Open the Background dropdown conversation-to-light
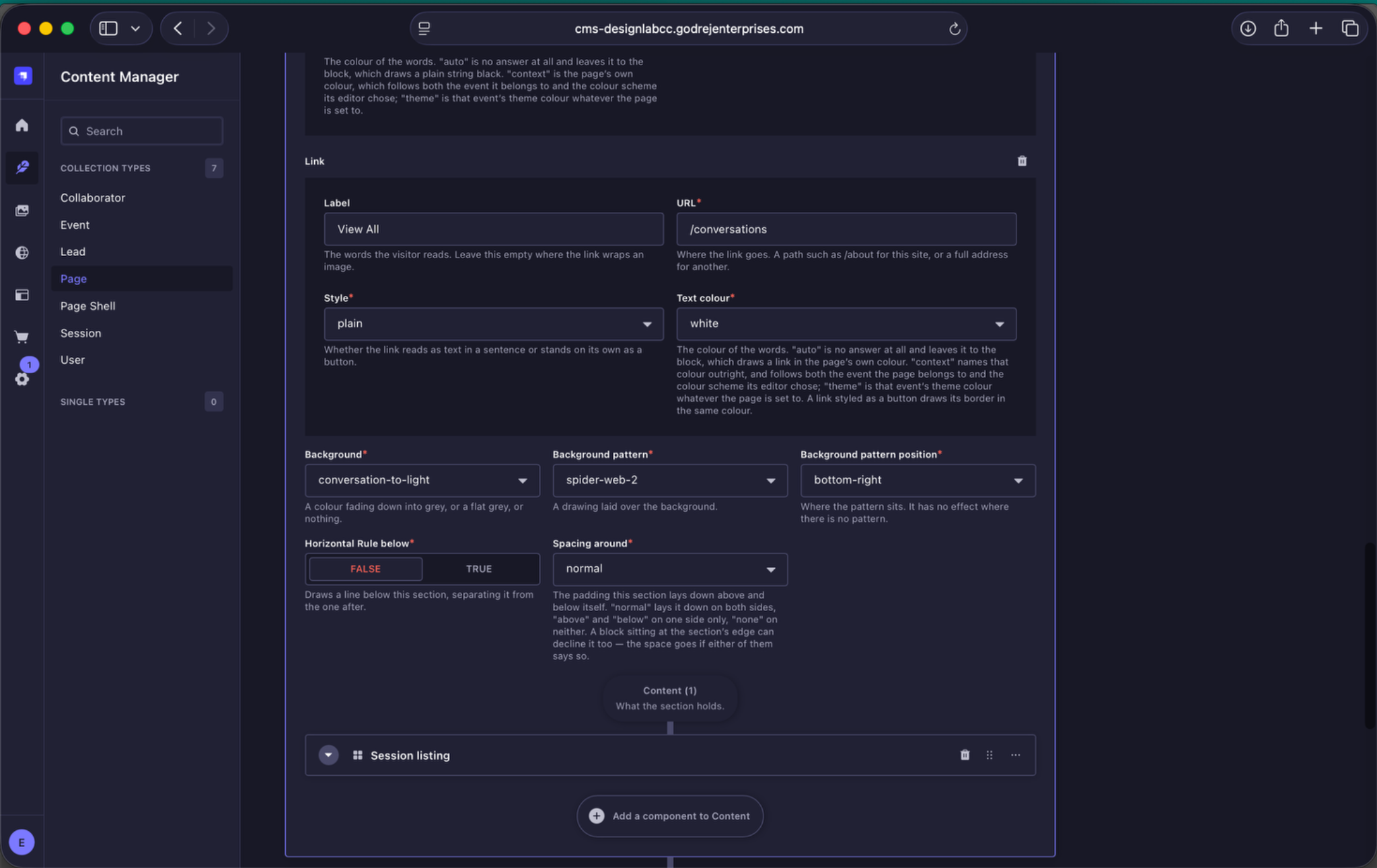Image resolution: width=1377 pixels, height=868 pixels. [x=422, y=480]
